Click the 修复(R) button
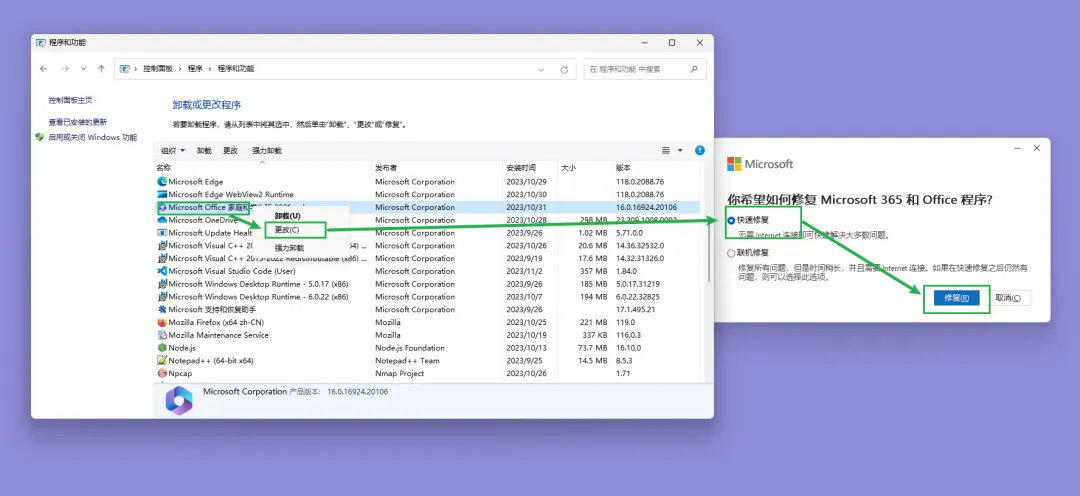Image resolution: width=1080 pixels, height=496 pixels. pyautogui.click(x=957, y=298)
